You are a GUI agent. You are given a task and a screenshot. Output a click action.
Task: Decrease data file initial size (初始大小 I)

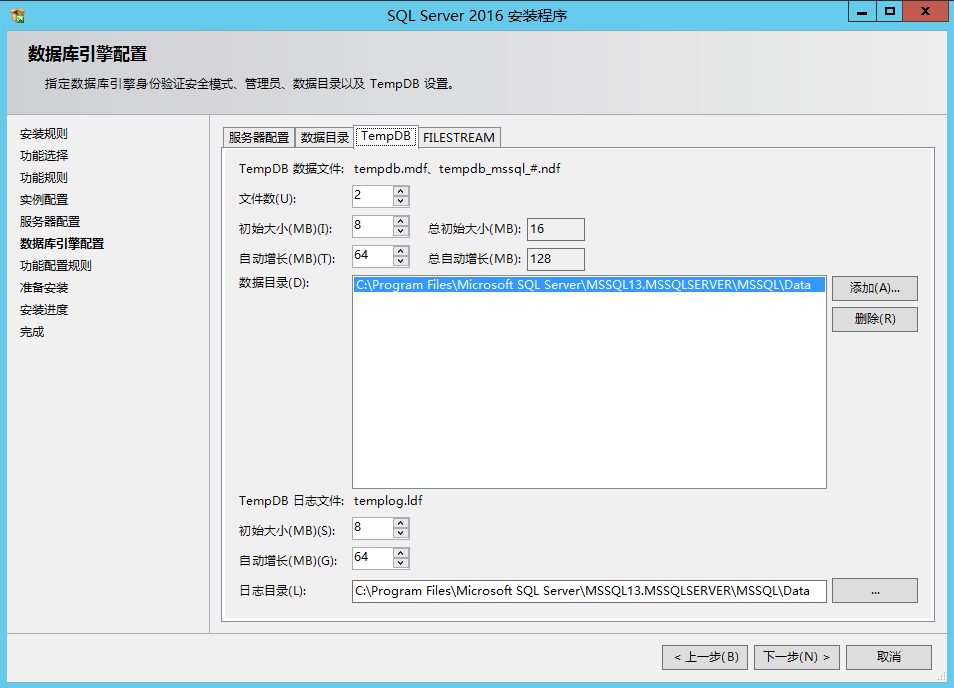(x=400, y=231)
